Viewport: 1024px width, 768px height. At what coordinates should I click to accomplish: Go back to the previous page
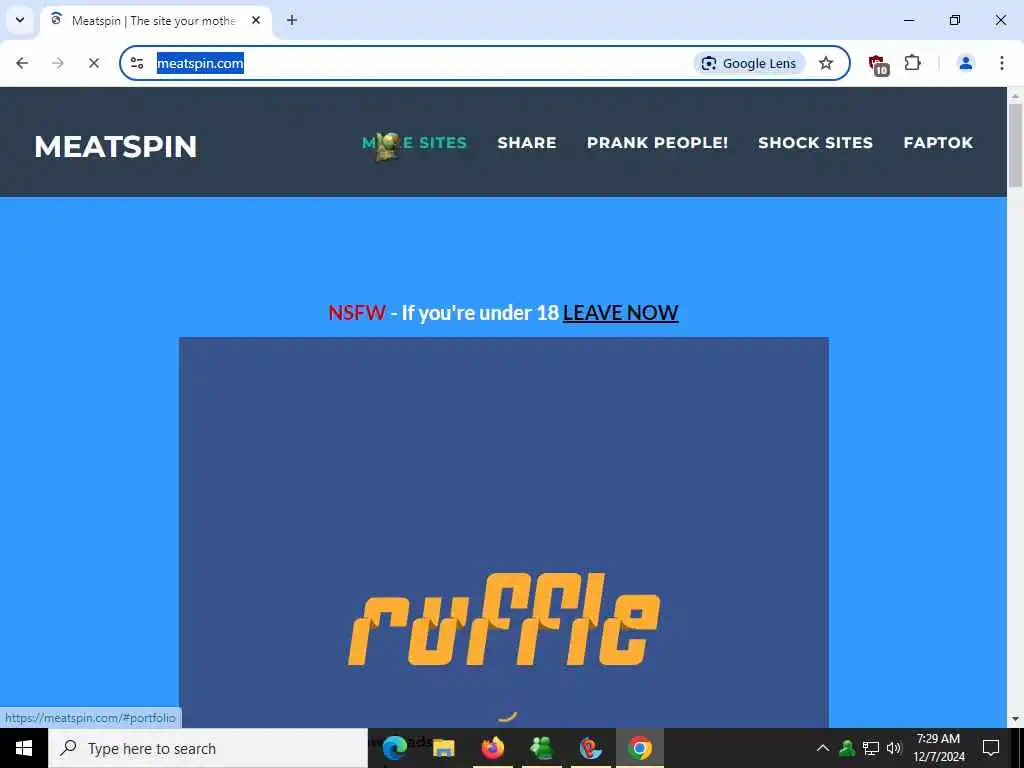[22, 63]
